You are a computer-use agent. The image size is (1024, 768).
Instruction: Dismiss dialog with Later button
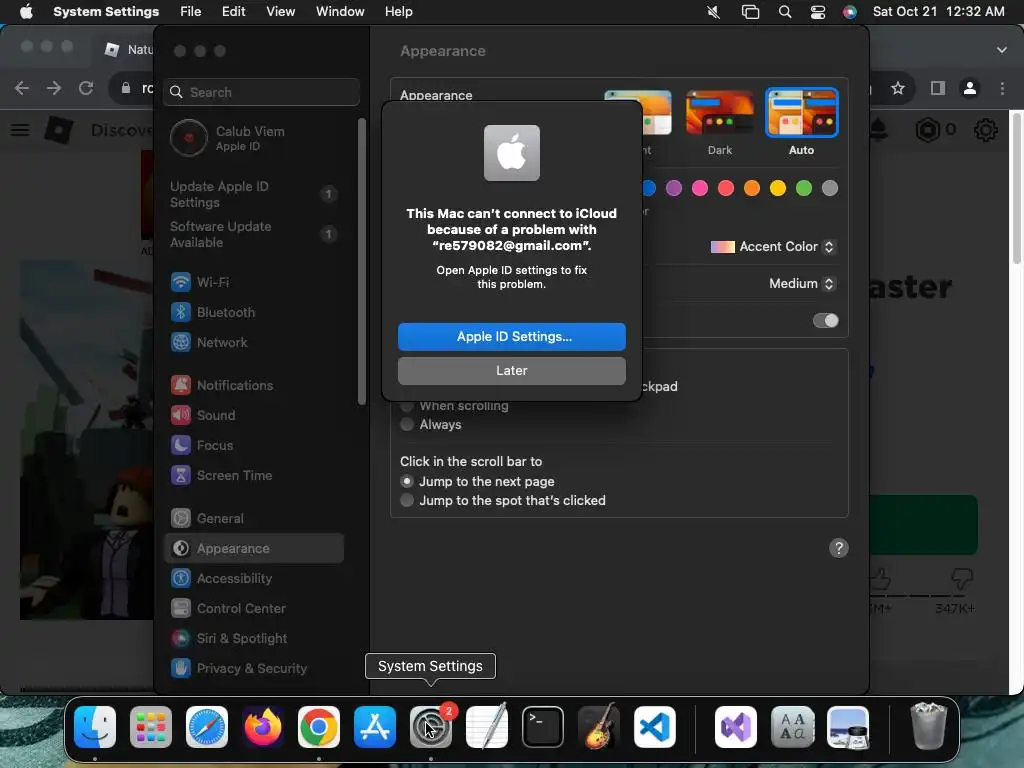pyautogui.click(x=511, y=370)
